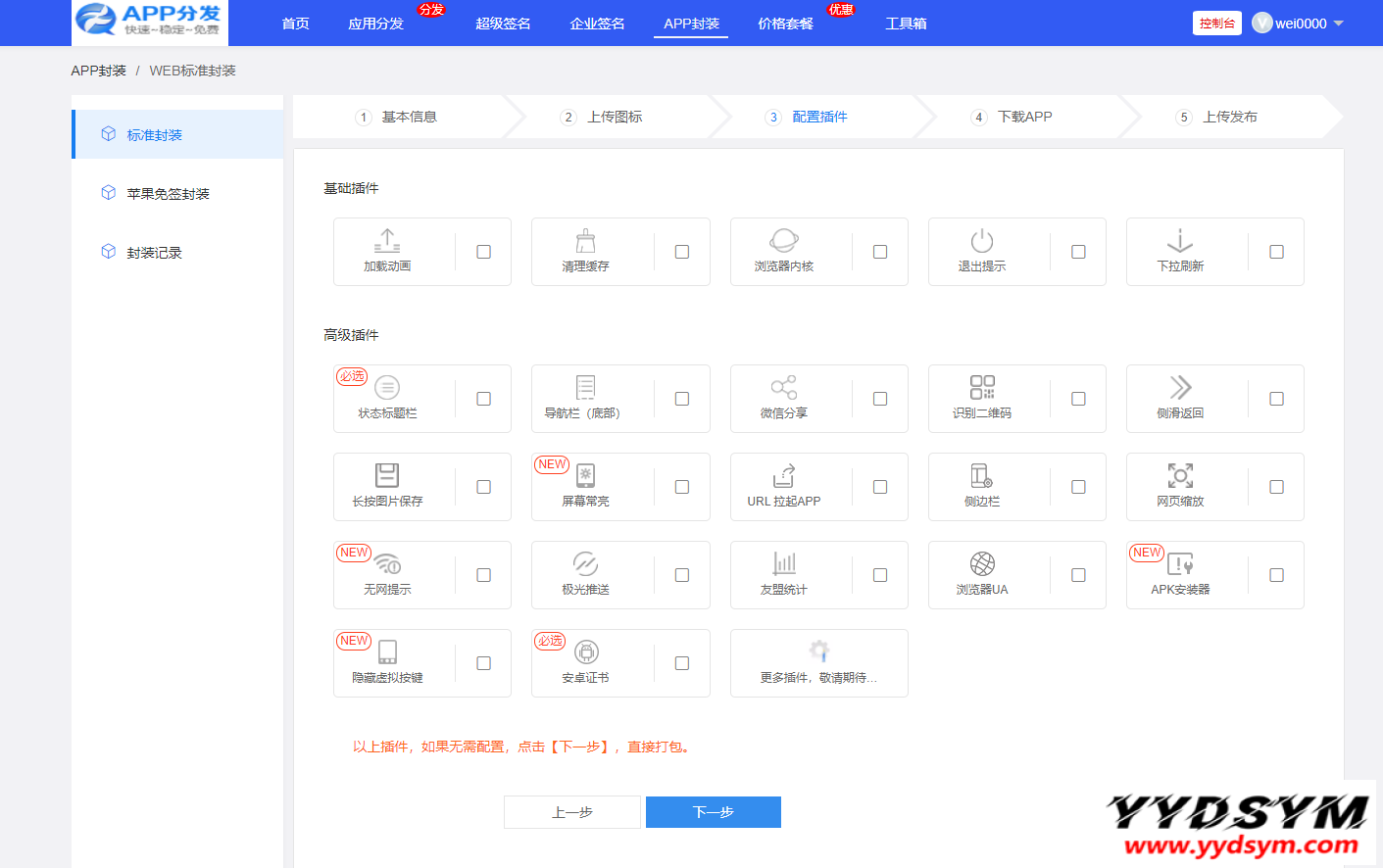The height and width of the screenshot is (868, 1383).
Task: Click the 下一步 next step button
Action: pyautogui.click(x=713, y=812)
